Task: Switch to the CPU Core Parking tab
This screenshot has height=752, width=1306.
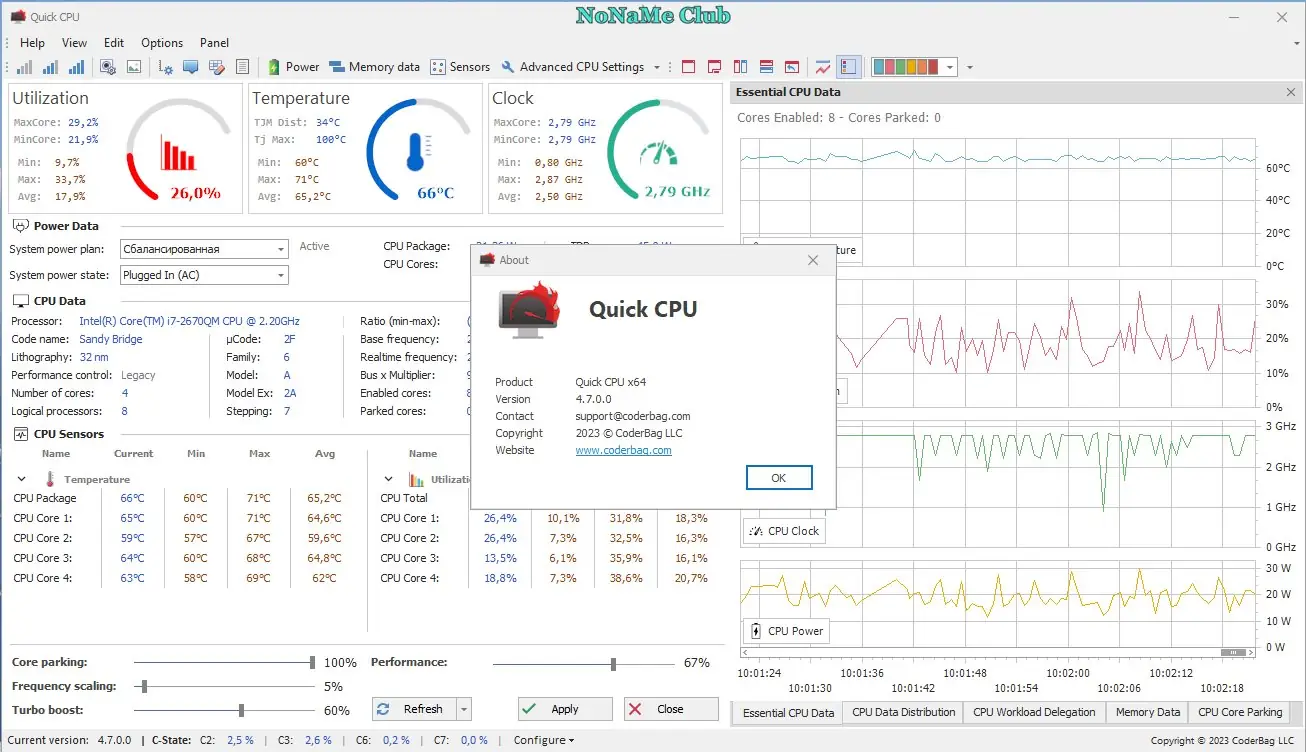Action: point(1240,713)
